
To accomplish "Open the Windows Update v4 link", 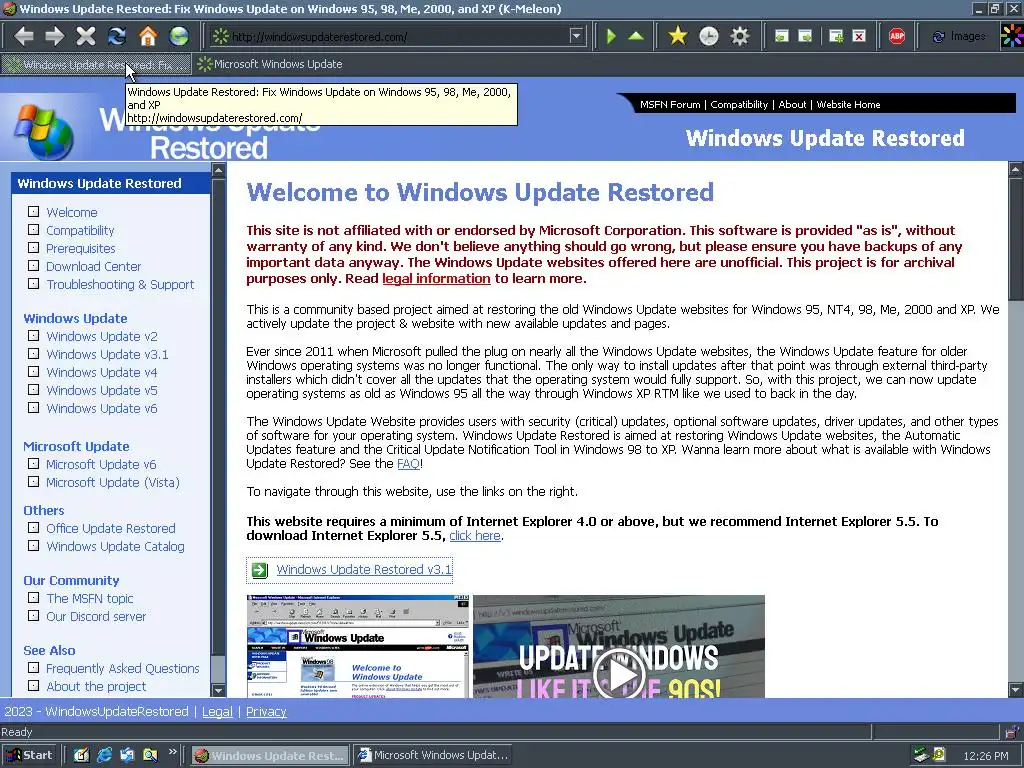I will [x=102, y=372].
